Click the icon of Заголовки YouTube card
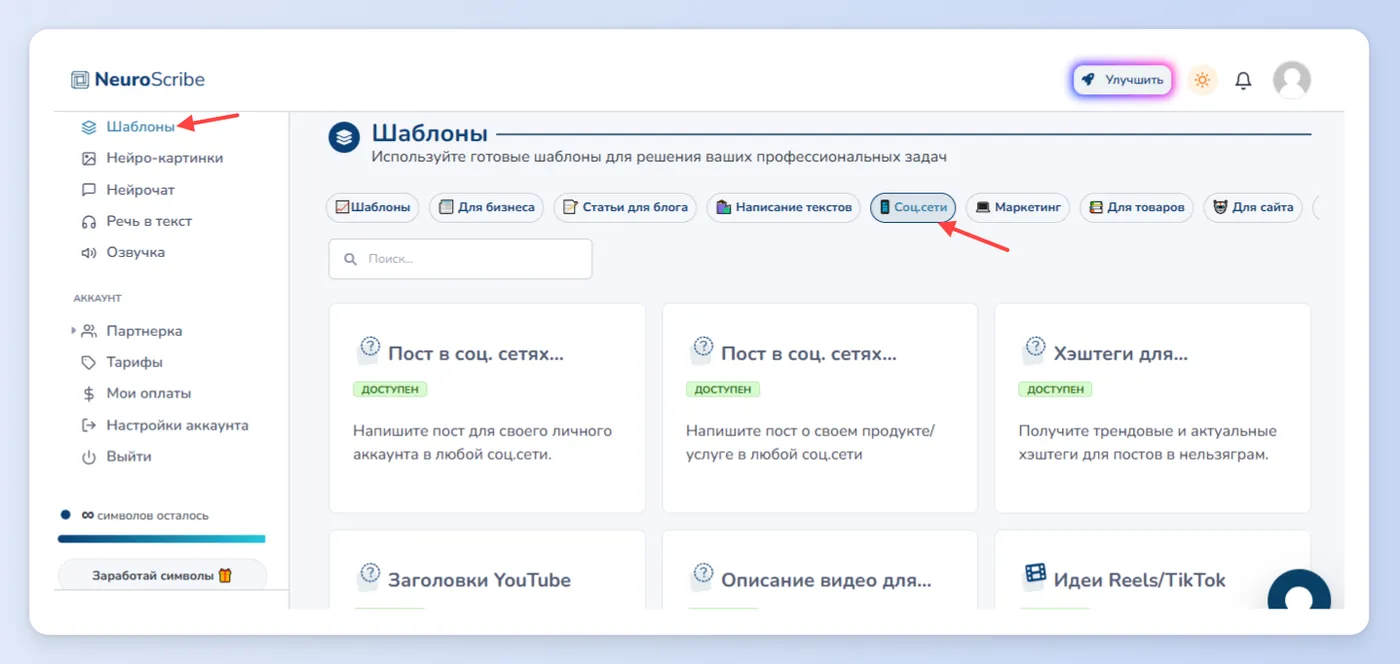The image size is (1400, 664). coord(369,577)
